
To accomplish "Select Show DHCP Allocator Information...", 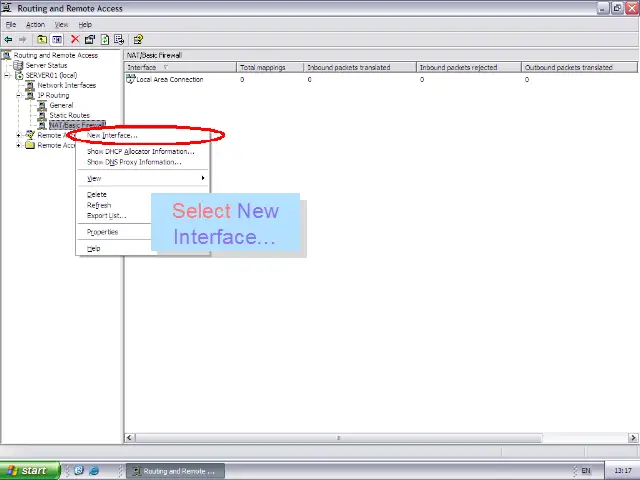I will click(x=143, y=151).
